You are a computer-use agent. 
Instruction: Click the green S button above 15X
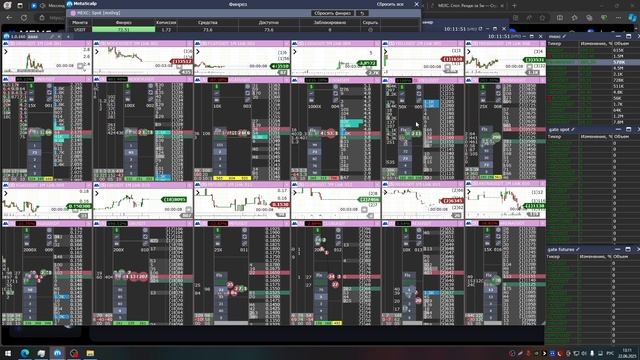click(31, 87)
